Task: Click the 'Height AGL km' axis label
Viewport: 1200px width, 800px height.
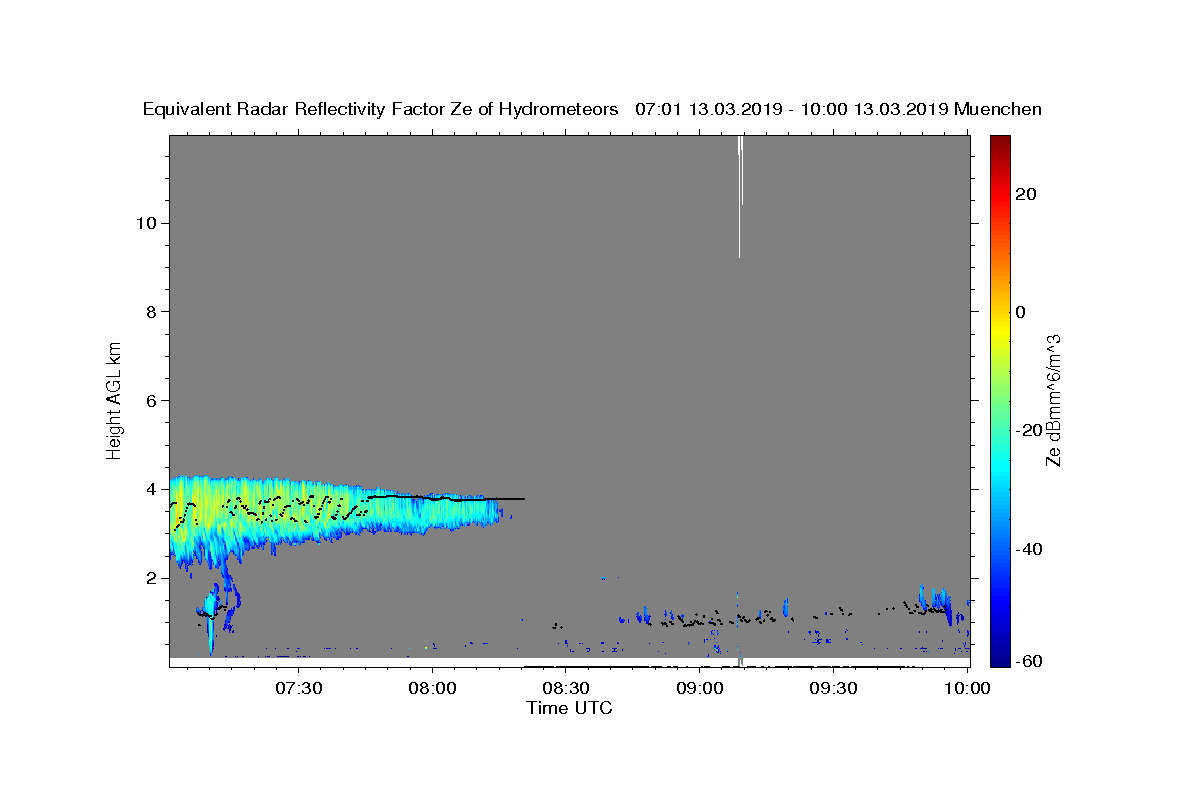Action: click(115, 399)
